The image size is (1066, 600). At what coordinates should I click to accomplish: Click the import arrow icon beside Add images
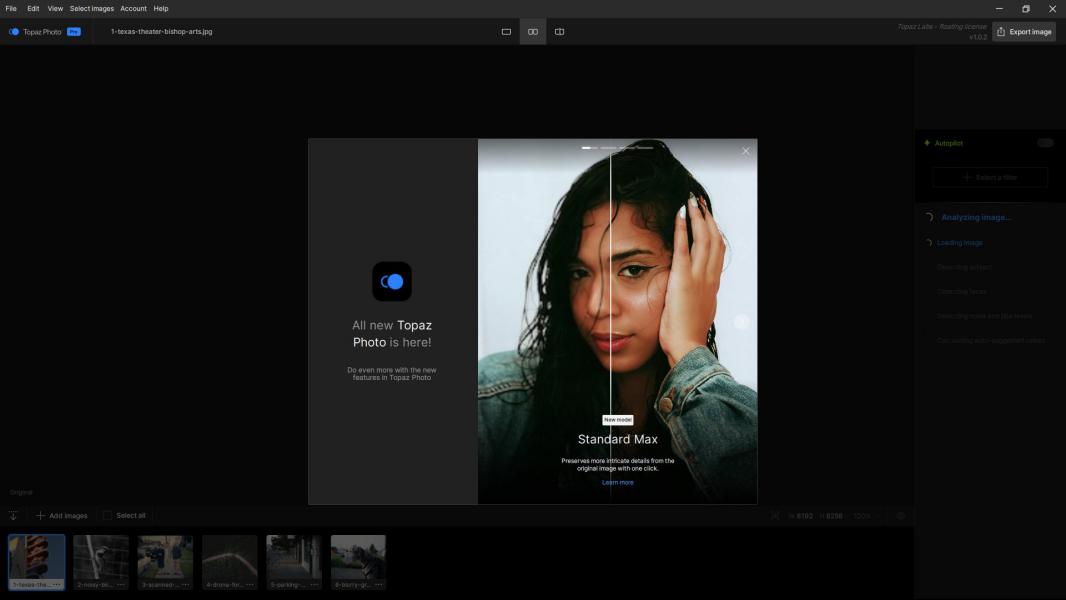click(14, 516)
